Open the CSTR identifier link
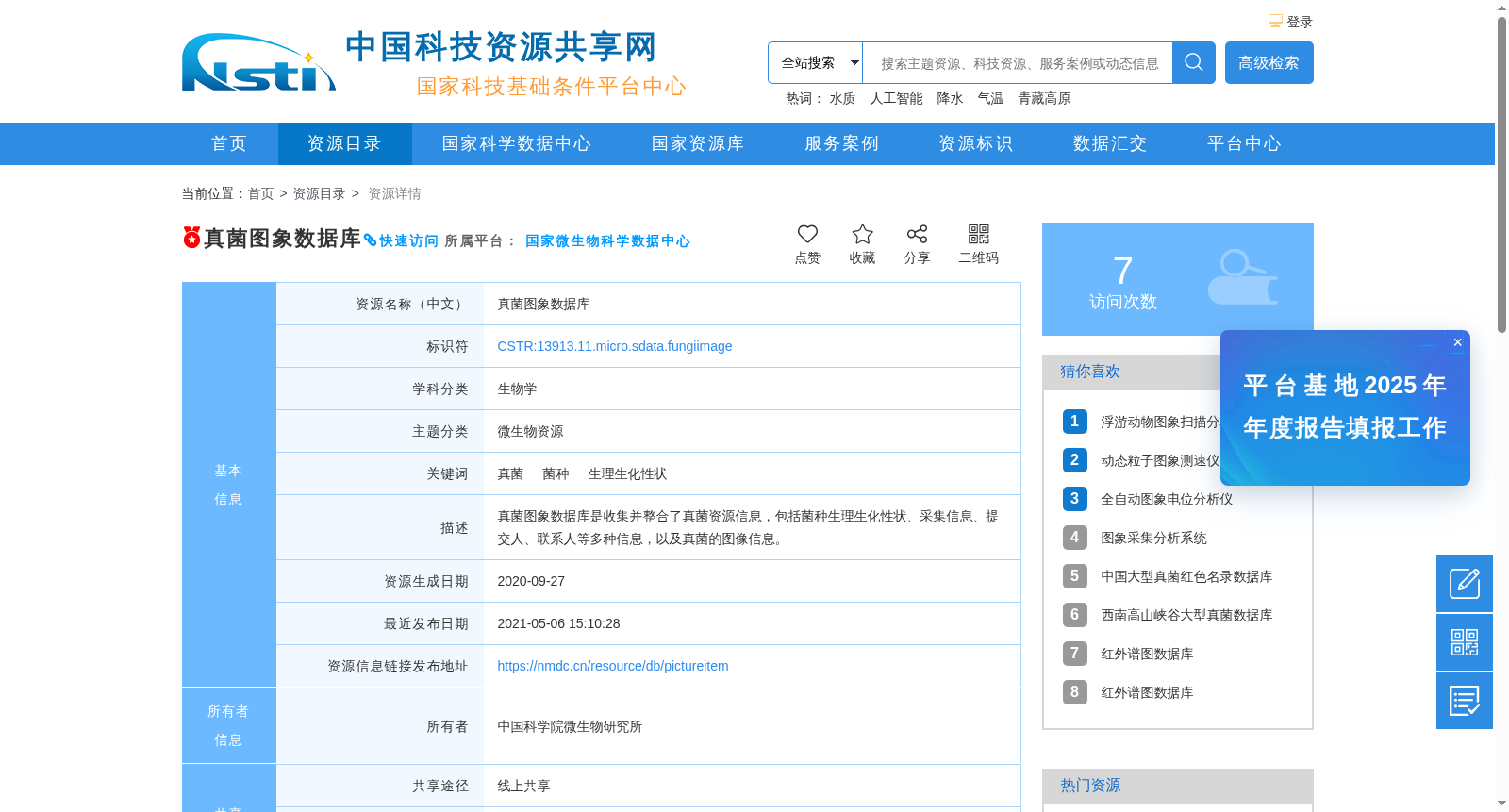1509x812 pixels. pos(615,346)
